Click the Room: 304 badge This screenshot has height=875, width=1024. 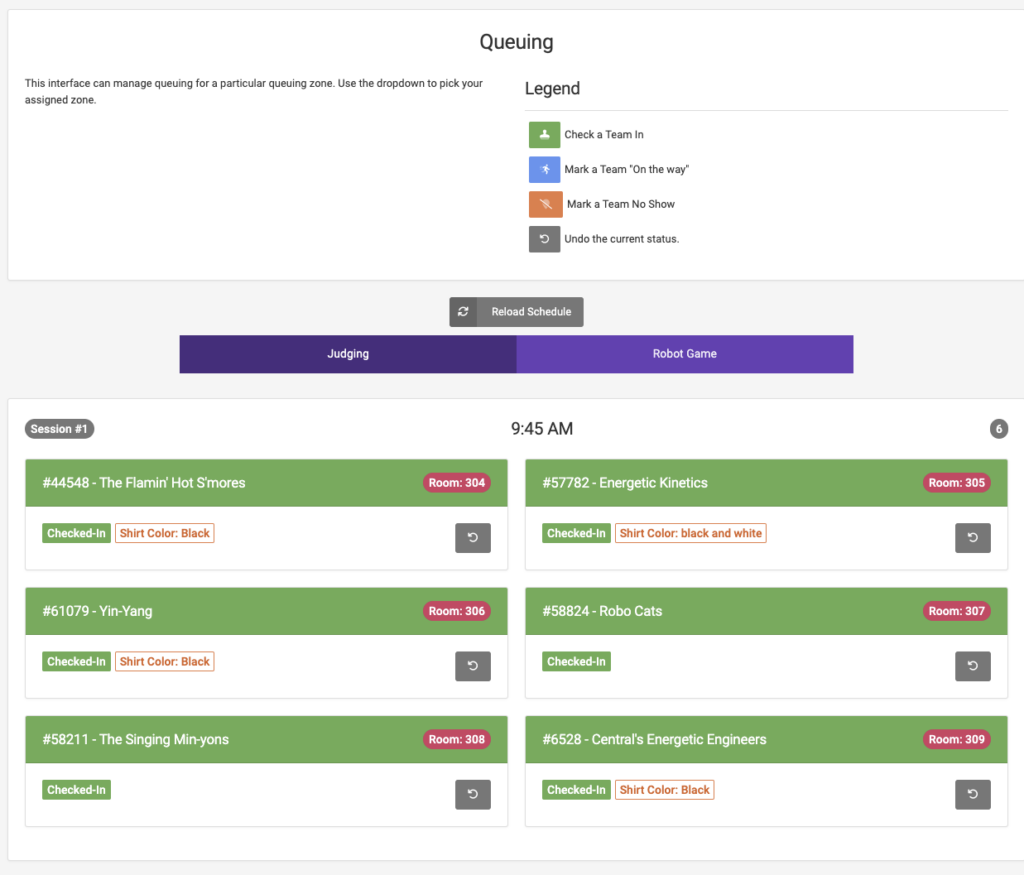(x=457, y=483)
